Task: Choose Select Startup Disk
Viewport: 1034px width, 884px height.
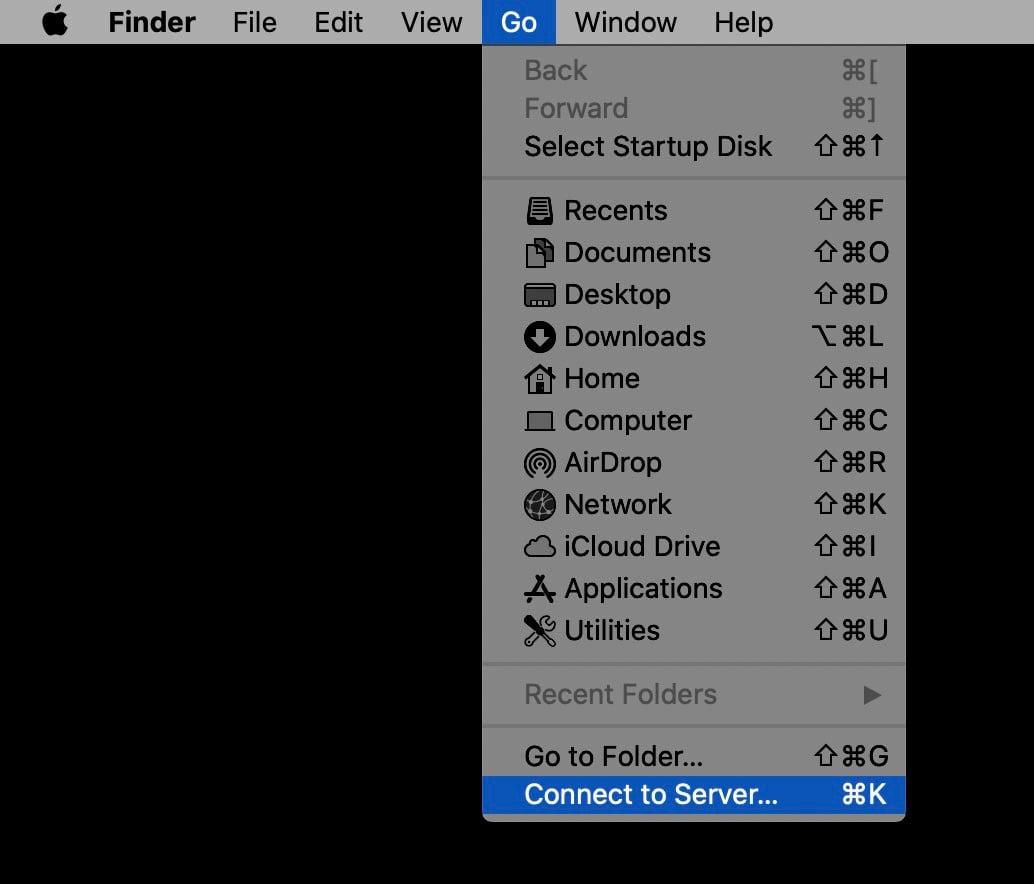Action: (648, 146)
